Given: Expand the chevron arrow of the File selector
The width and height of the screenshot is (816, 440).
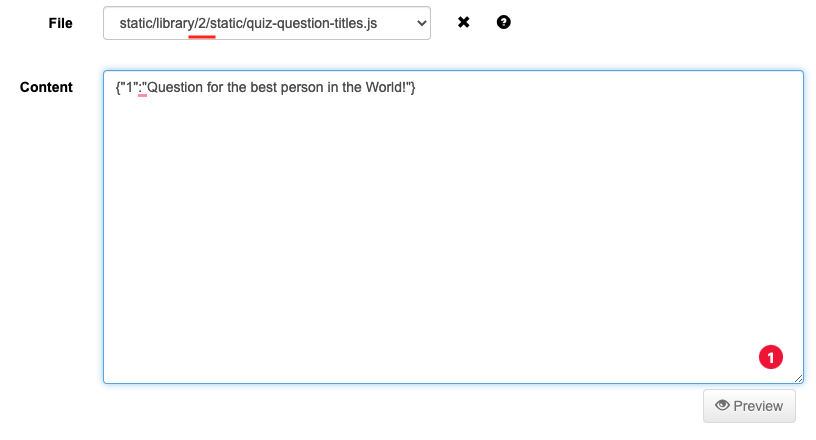Looking at the screenshot, I should [x=422, y=23].
